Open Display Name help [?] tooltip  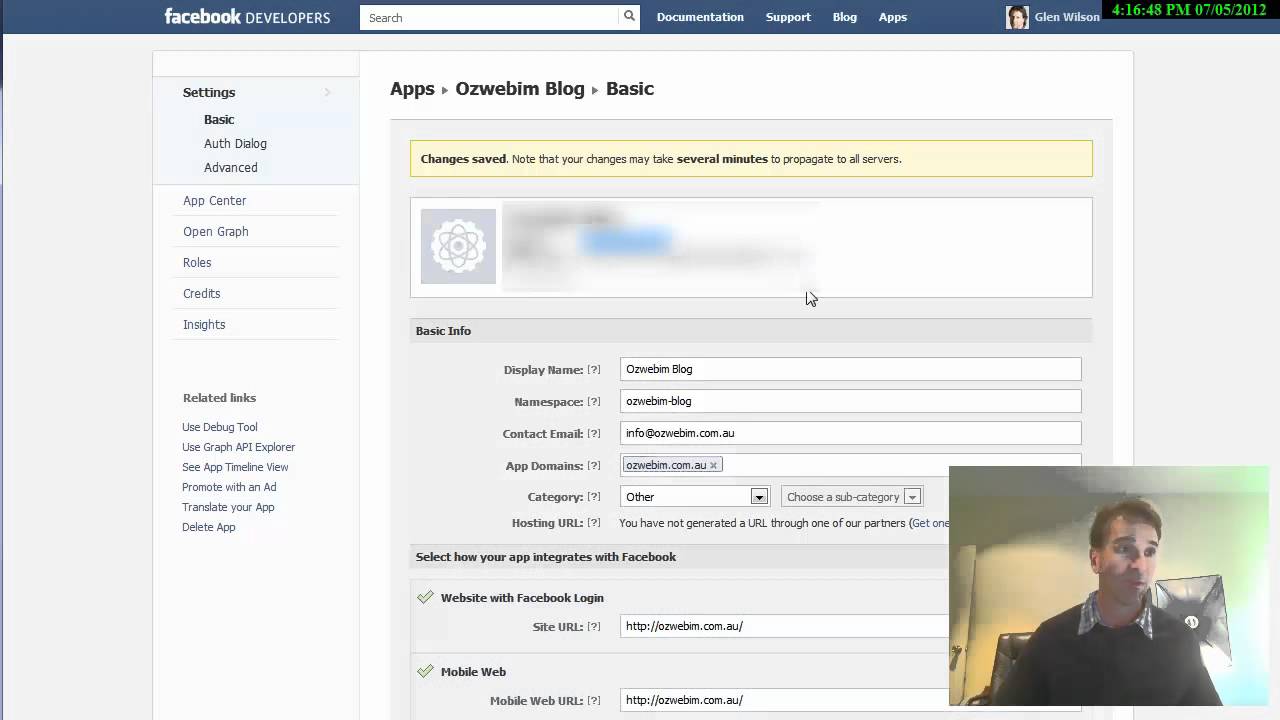(594, 370)
